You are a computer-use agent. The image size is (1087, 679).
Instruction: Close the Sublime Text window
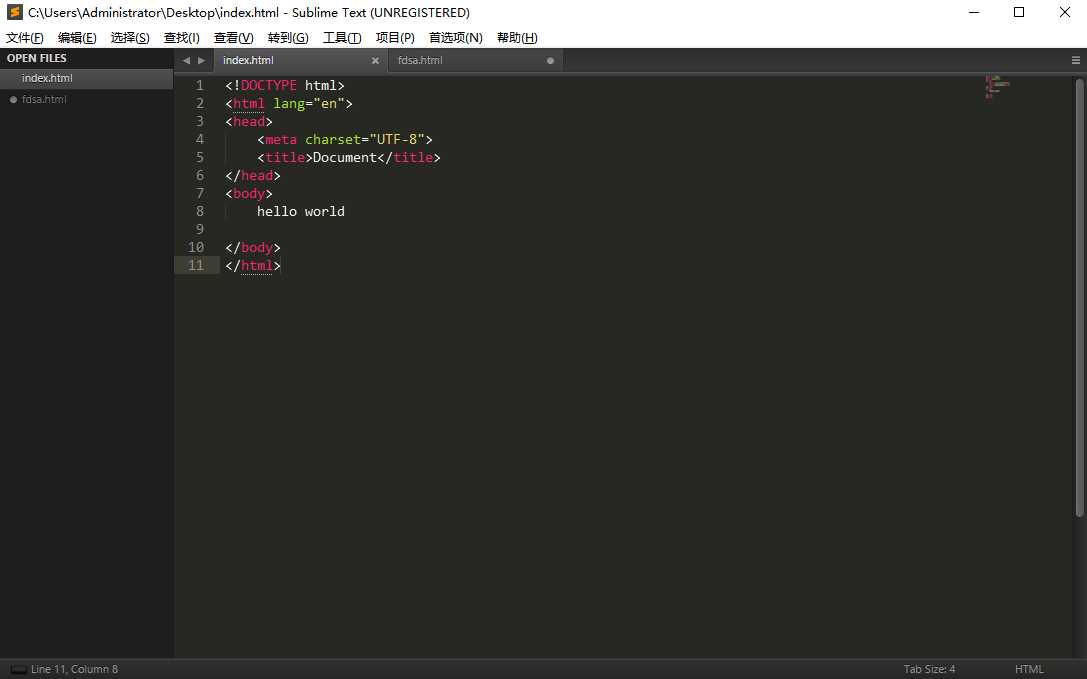[x=1065, y=12]
